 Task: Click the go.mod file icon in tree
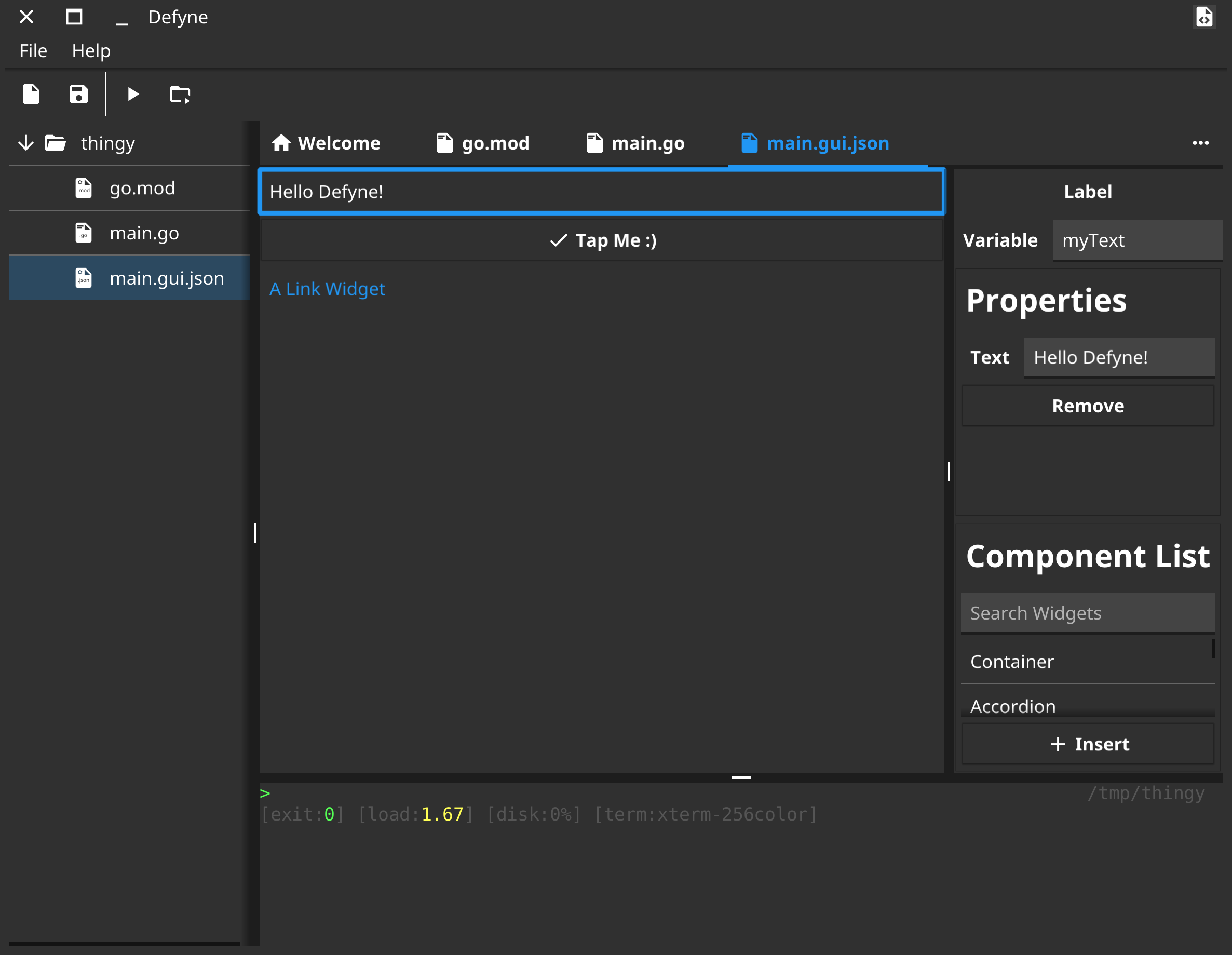click(x=84, y=188)
